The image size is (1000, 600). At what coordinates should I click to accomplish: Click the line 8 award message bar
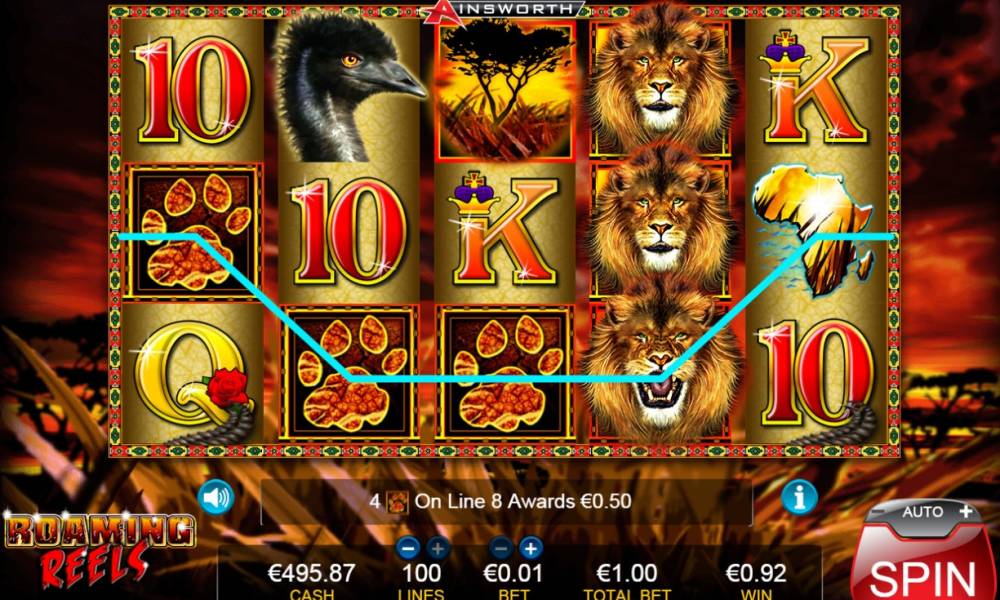tap(506, 501)
